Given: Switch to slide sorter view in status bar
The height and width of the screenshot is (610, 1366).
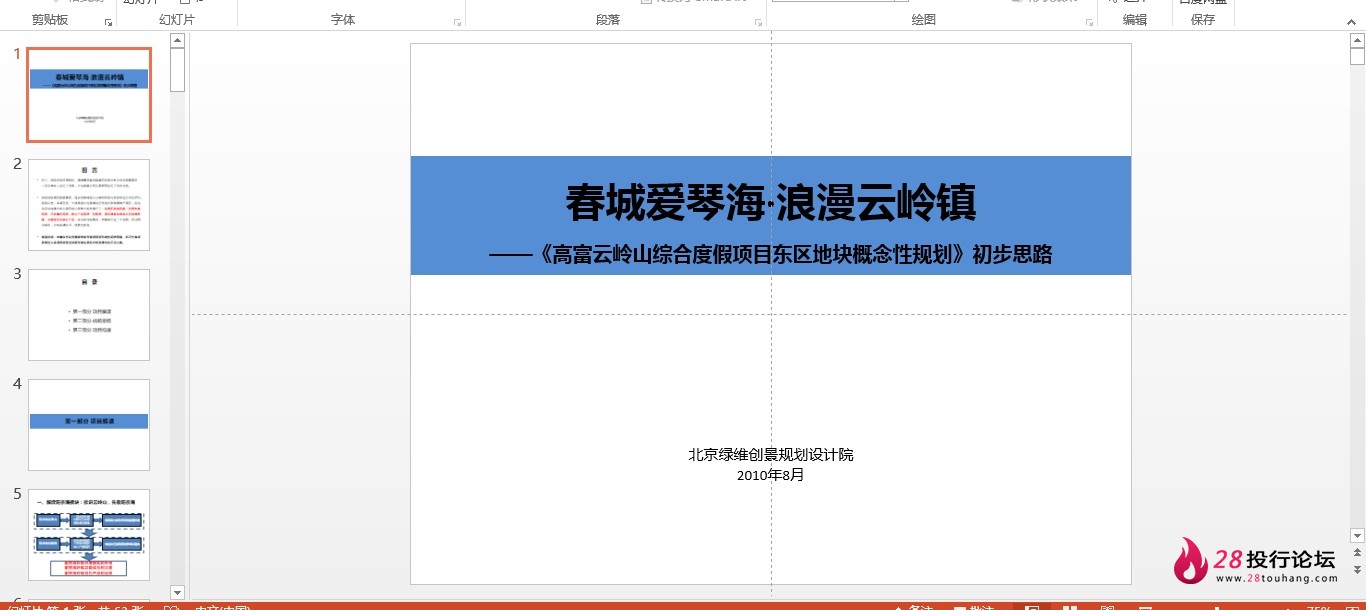Looking at the screenshot, I should [x=1069, y=606].
